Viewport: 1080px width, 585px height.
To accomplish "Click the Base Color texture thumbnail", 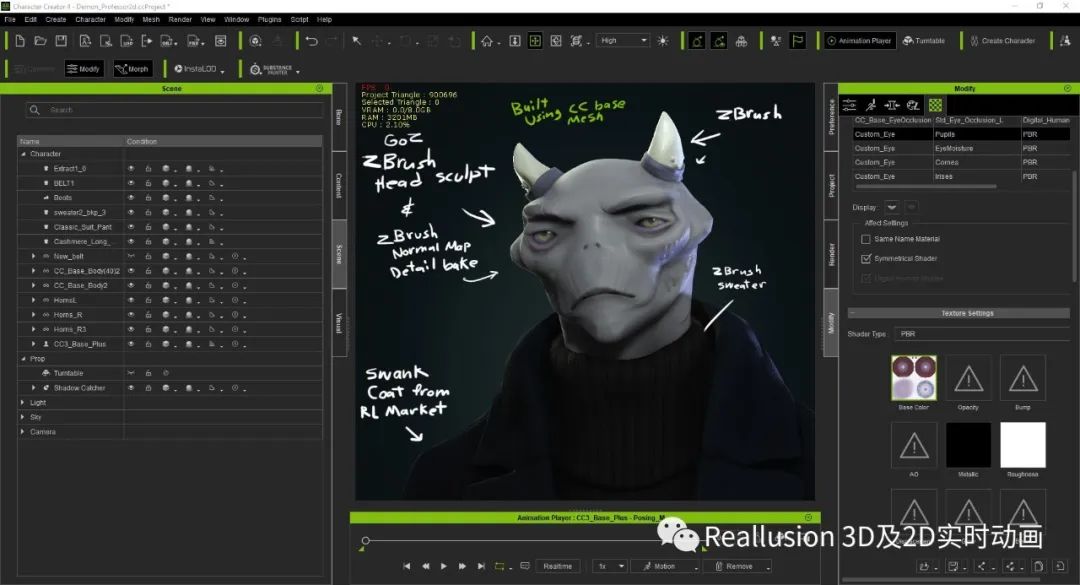I will pyautogui.click(x=914, y=378).
